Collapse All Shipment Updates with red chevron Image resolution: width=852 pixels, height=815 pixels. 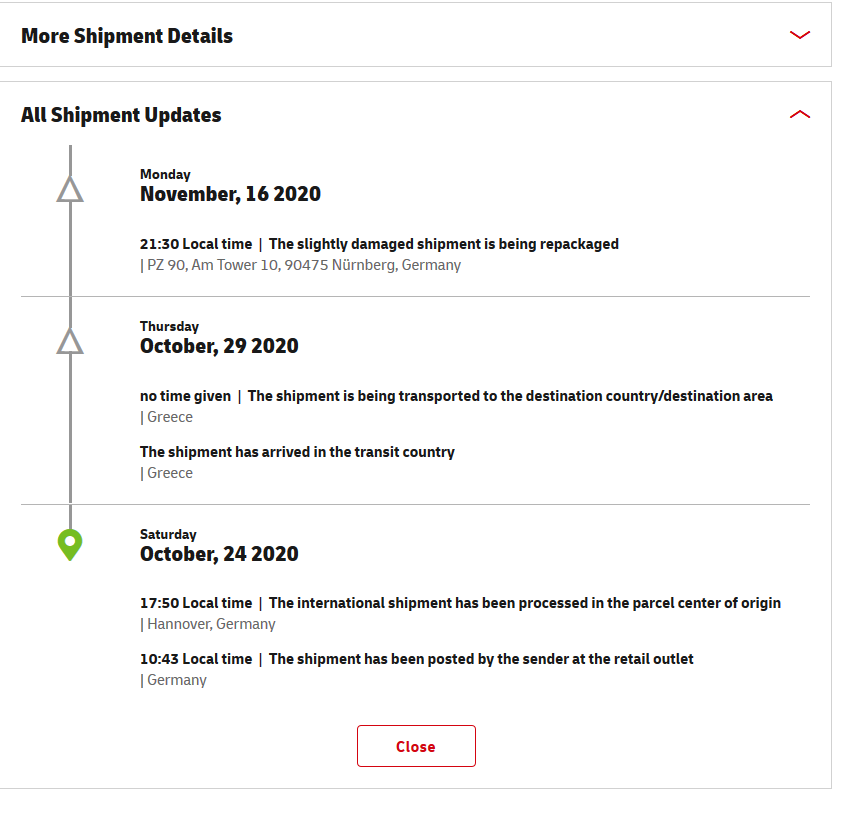pos(799,115)
